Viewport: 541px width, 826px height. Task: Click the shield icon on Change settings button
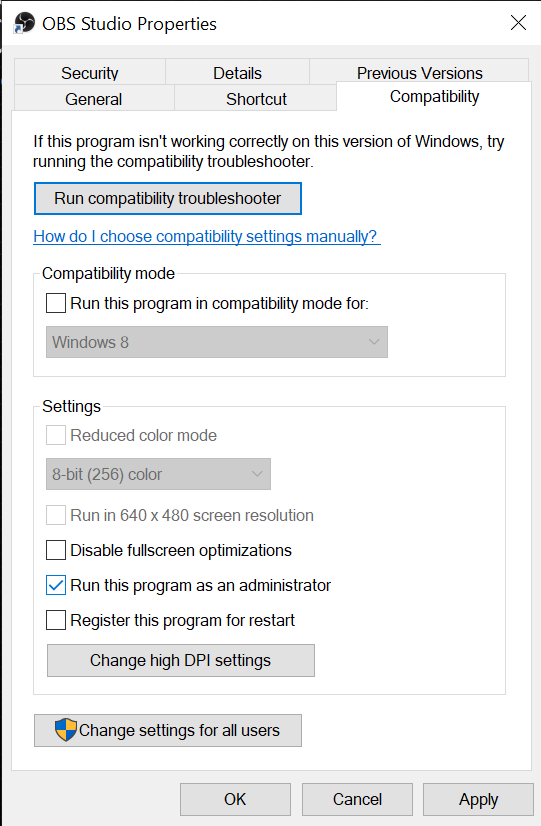66,730
